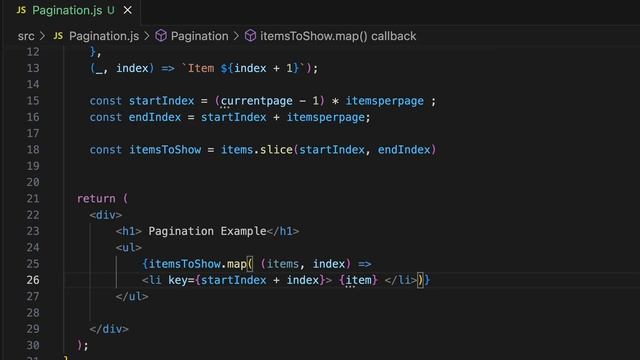640x360 pixels.
Task: Click line number 21 in gutter
Action: [33, 199]
